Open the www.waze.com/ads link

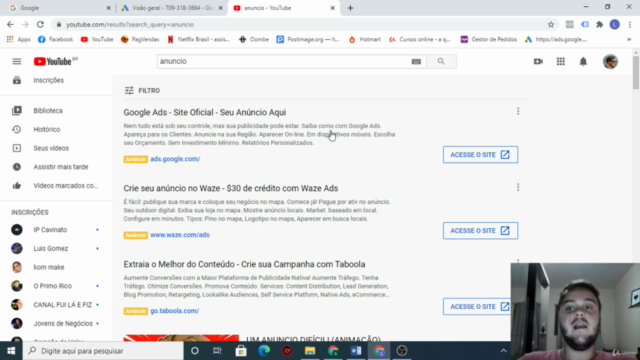180,235
